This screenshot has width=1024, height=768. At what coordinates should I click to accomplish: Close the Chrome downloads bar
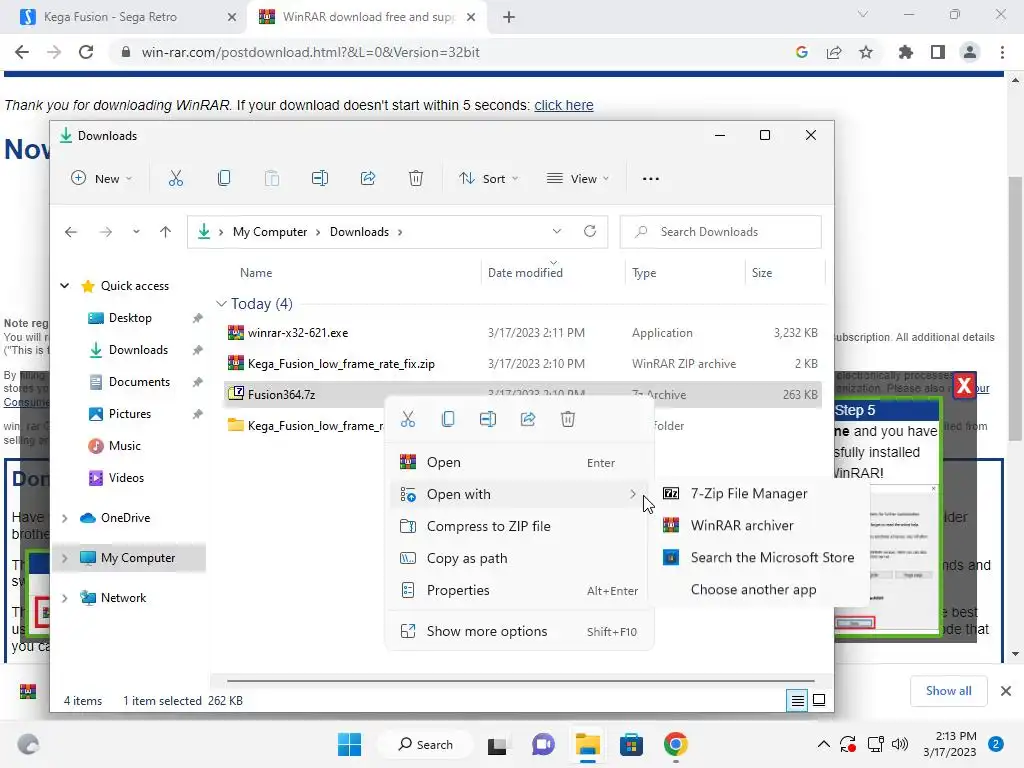coord(1006,691)
